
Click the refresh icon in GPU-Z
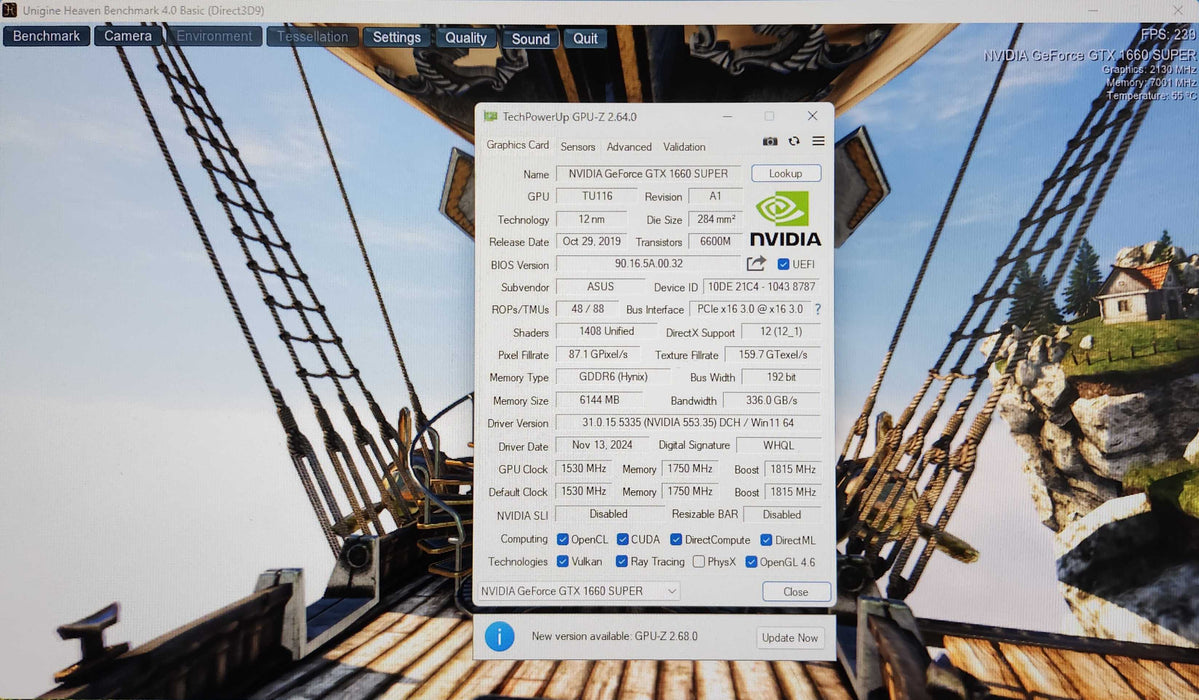(794, 142)
